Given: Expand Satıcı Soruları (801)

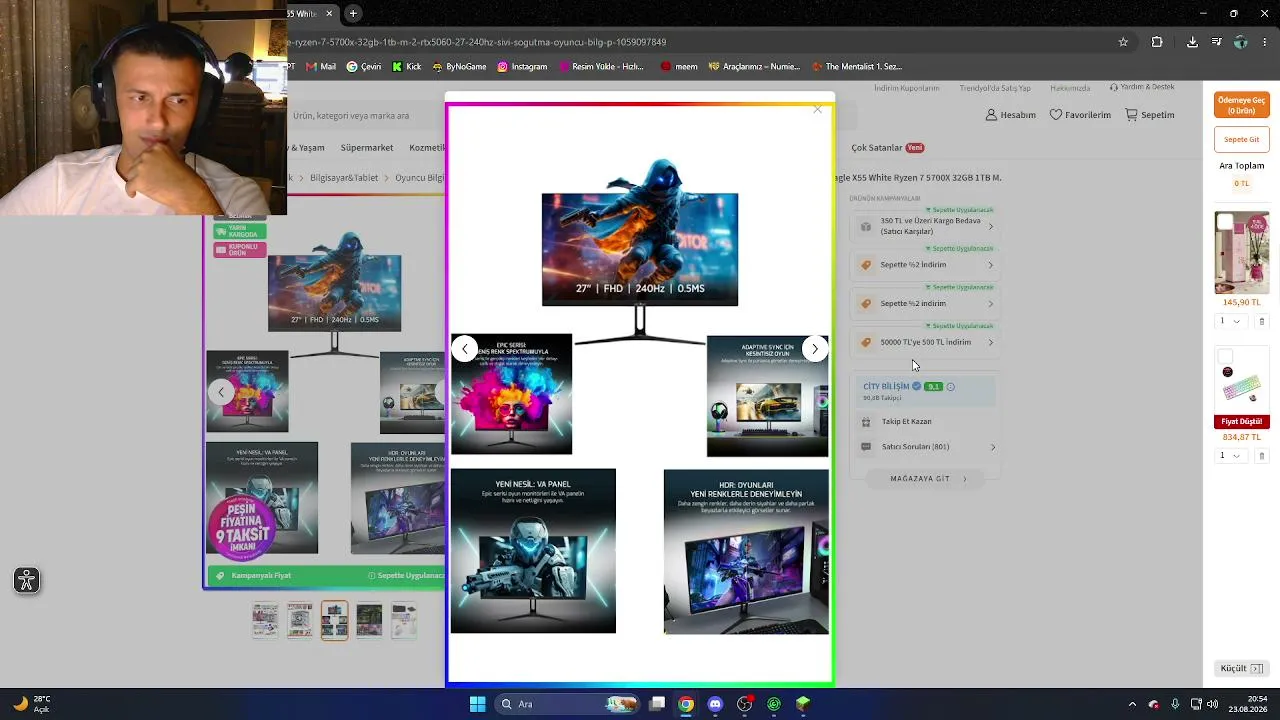Looking at the screenshot, I should pyautogui.click(x=927, y=447).
